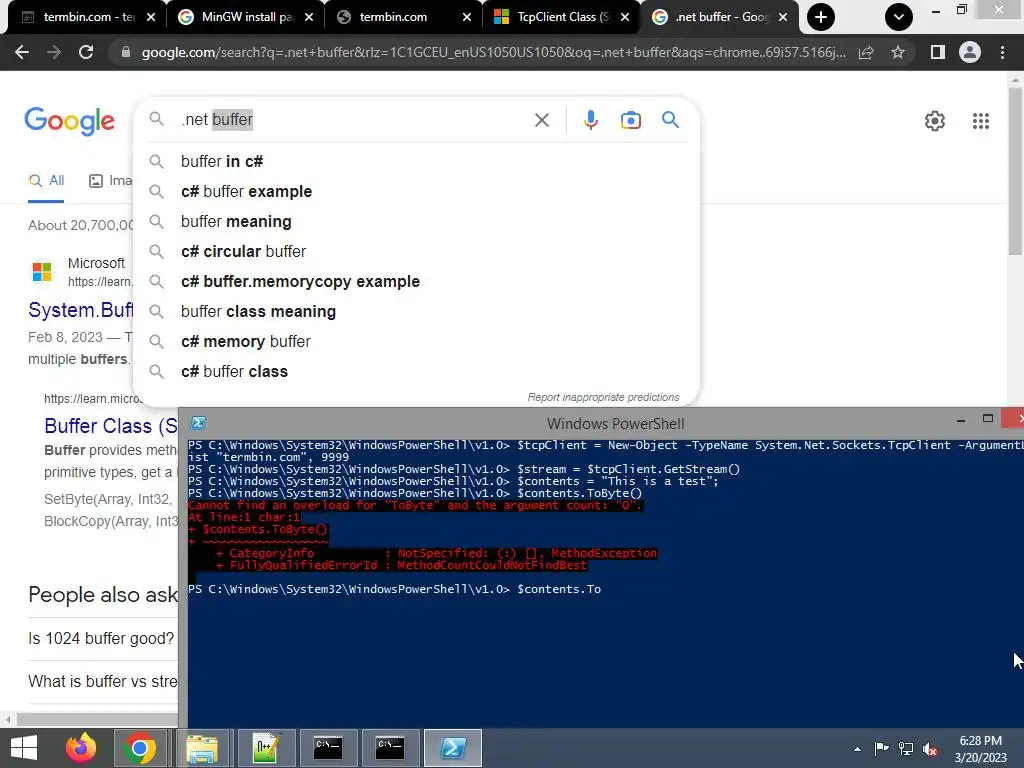Open Chrome side panel icon
The width and height of the screenshot is (1024, 768).
tap(938, 52)
